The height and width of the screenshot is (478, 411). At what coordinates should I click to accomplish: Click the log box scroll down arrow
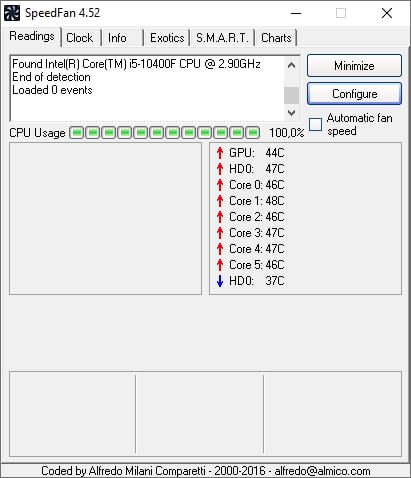[291, 113]
